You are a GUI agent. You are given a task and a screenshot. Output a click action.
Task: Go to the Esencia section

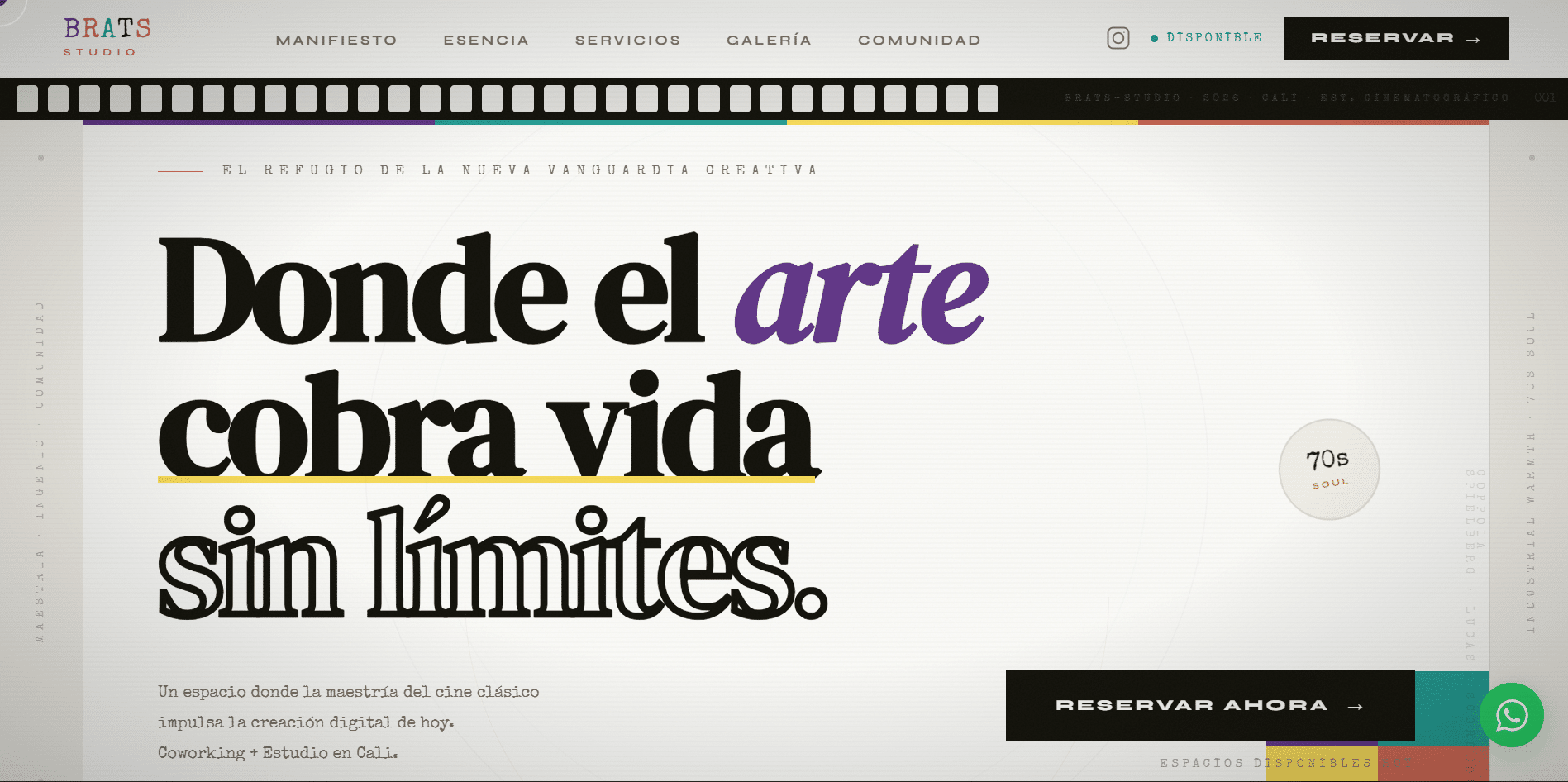point(486,40)
